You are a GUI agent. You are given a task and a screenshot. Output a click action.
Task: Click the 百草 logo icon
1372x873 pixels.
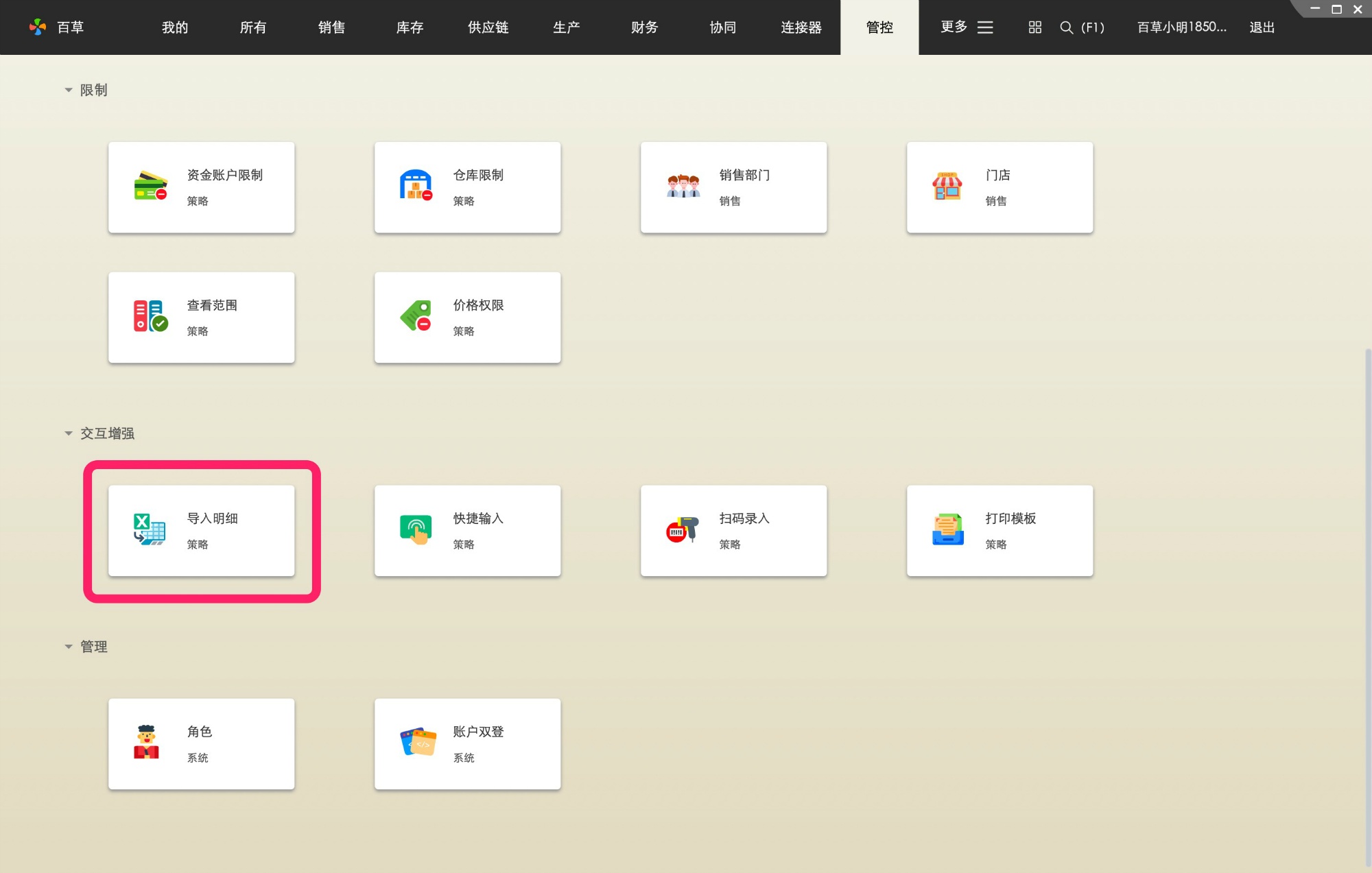(38, 27)
